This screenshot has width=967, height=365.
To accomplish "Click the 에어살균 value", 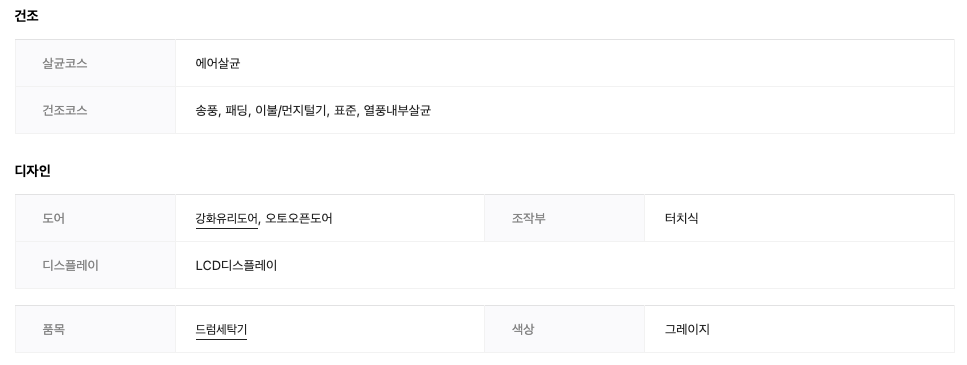I will point(218,64).
